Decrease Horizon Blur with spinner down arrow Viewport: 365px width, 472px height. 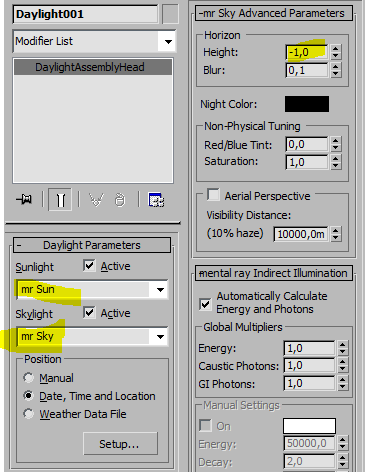pyautogui.click(x=336, y=74)
